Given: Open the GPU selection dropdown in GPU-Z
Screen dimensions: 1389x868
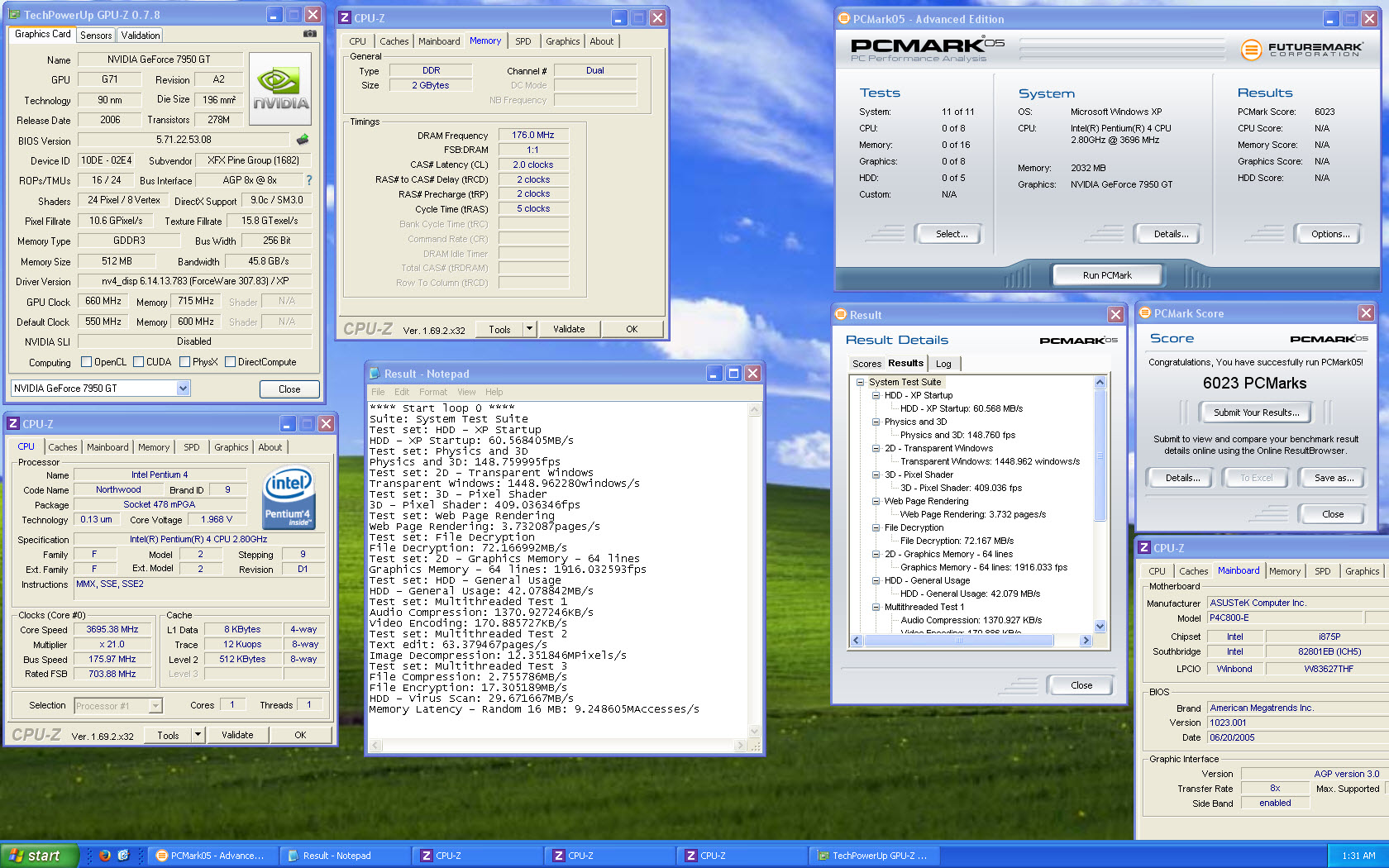Looking at the screenshot, I should pos(184,388).
